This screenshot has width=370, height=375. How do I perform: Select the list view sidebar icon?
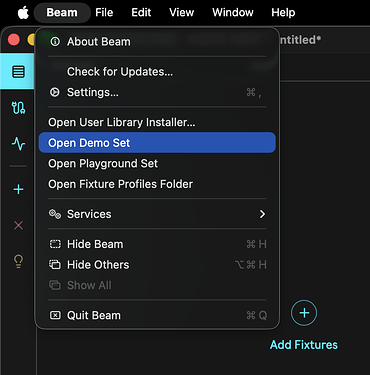[18, 71]
